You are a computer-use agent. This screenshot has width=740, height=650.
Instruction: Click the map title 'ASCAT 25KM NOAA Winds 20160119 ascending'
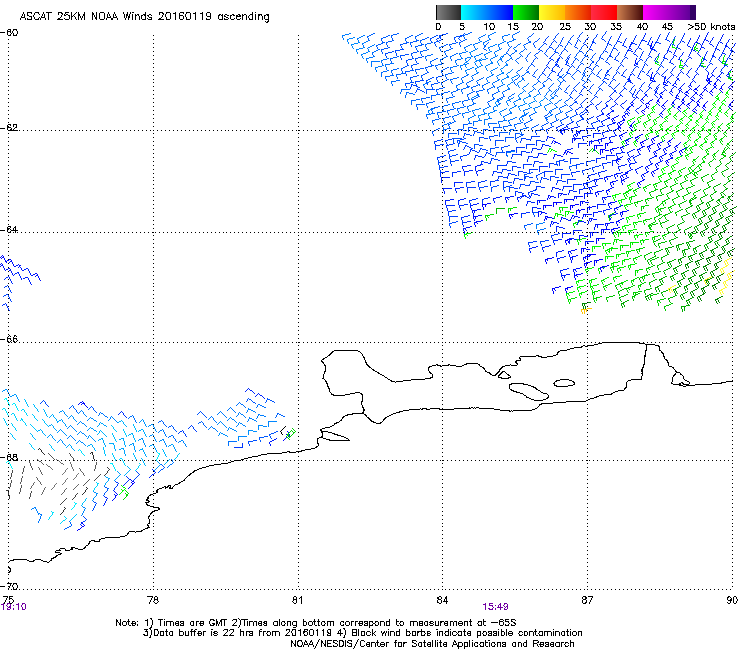coord(144,17)
